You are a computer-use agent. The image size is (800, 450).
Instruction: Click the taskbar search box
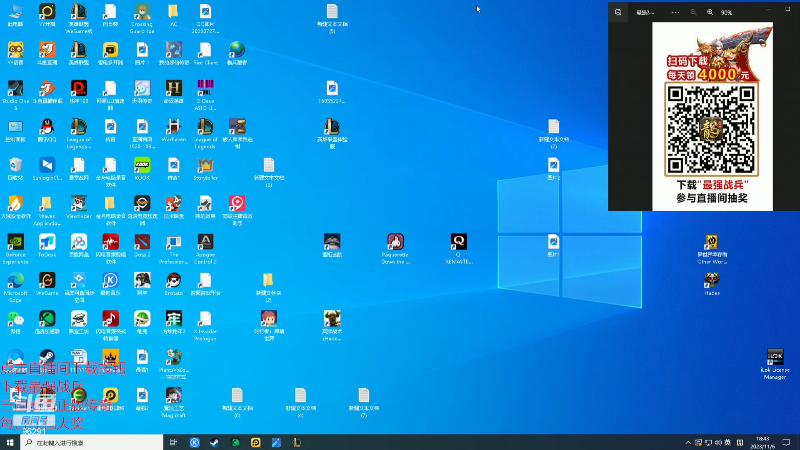click(x=92, y=442)
